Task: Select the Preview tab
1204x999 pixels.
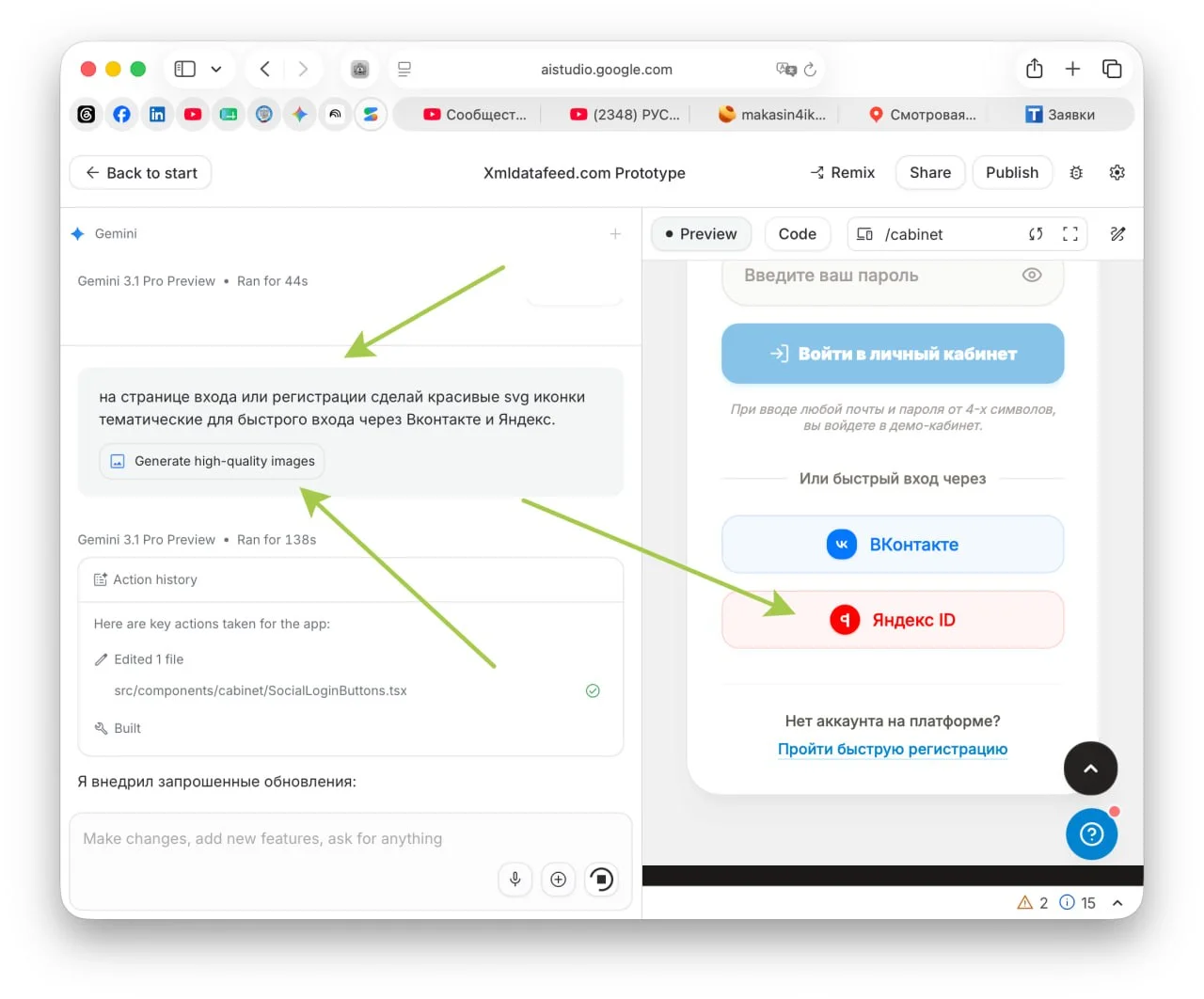Action: [x=701, y=234]
